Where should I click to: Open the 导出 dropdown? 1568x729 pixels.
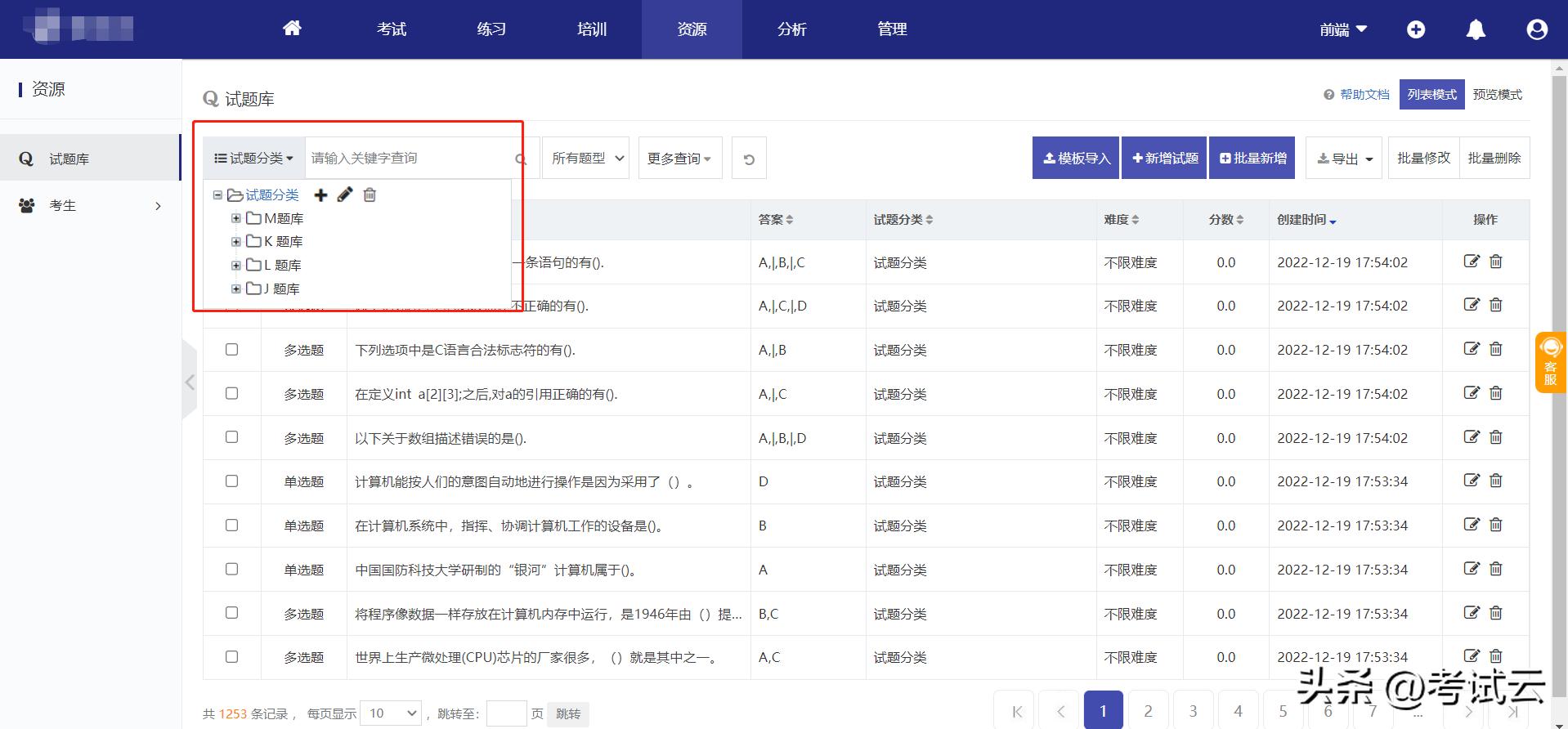1344,159
